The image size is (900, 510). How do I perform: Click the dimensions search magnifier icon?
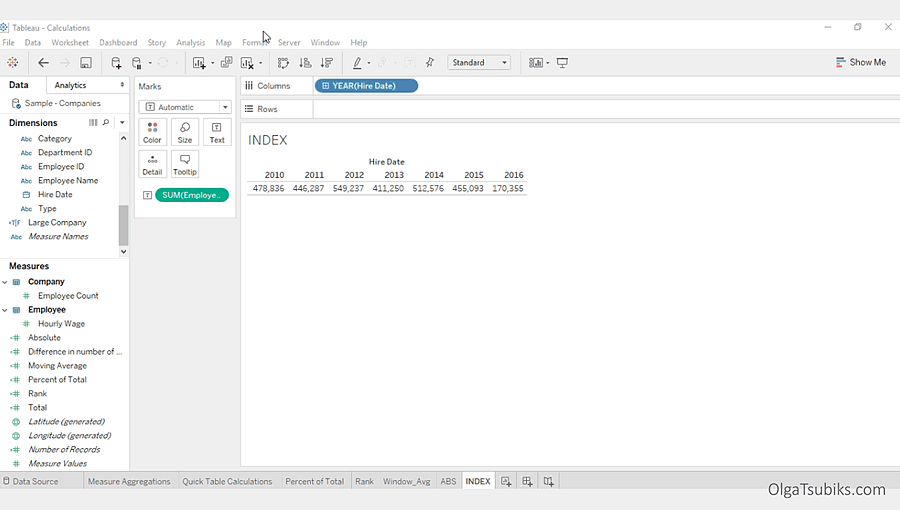[x=106, y=122]
